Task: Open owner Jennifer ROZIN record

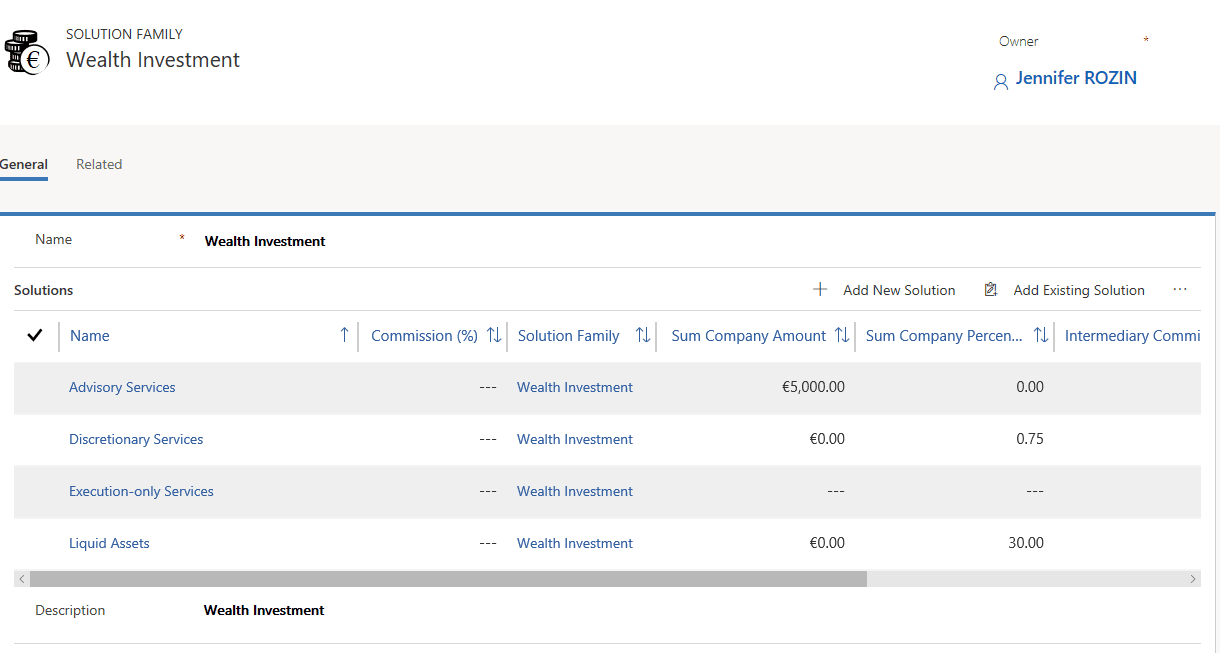Action: pos(1076,78)
